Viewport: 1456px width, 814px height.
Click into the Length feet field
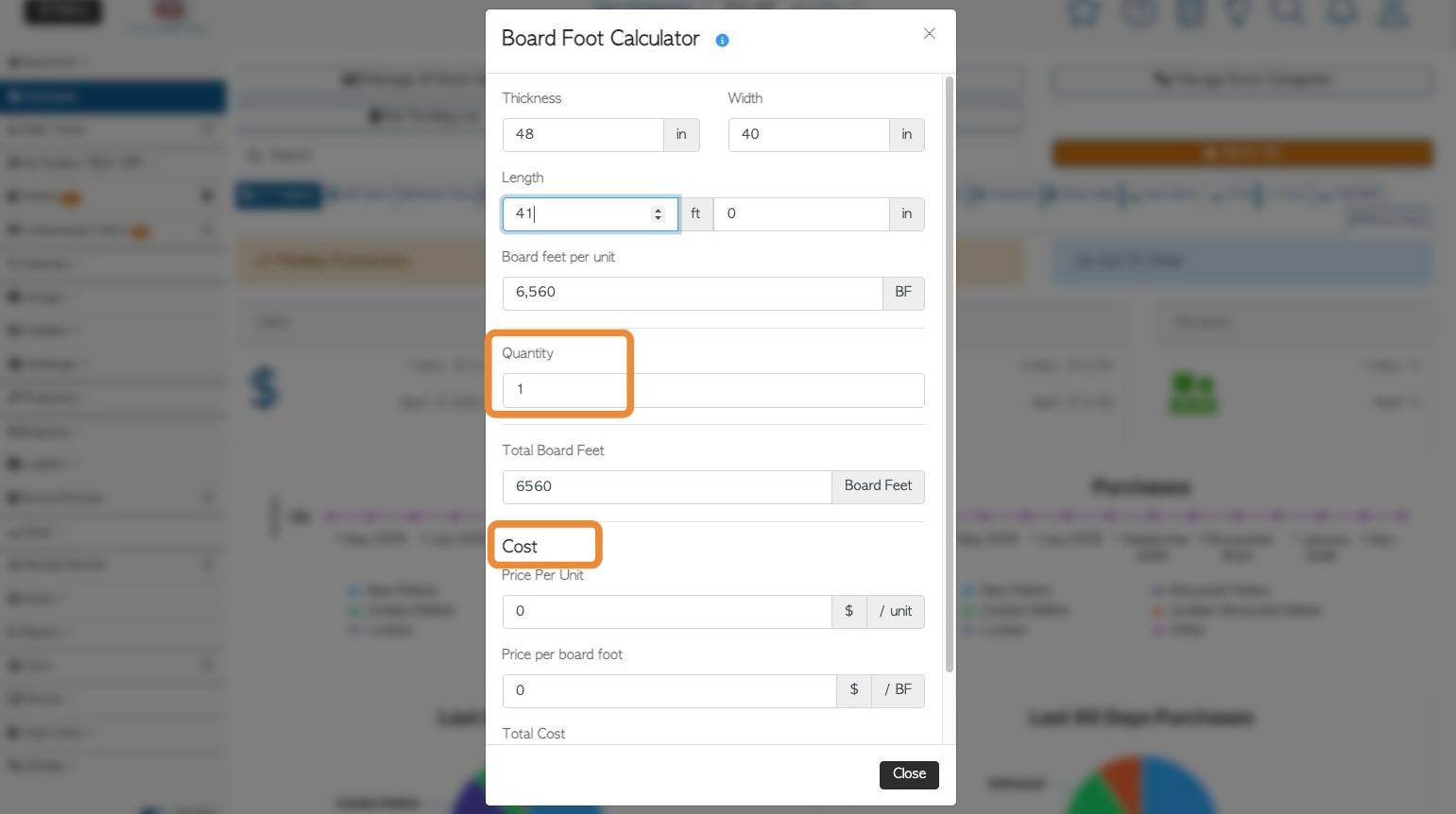click(x=576, y=214)
